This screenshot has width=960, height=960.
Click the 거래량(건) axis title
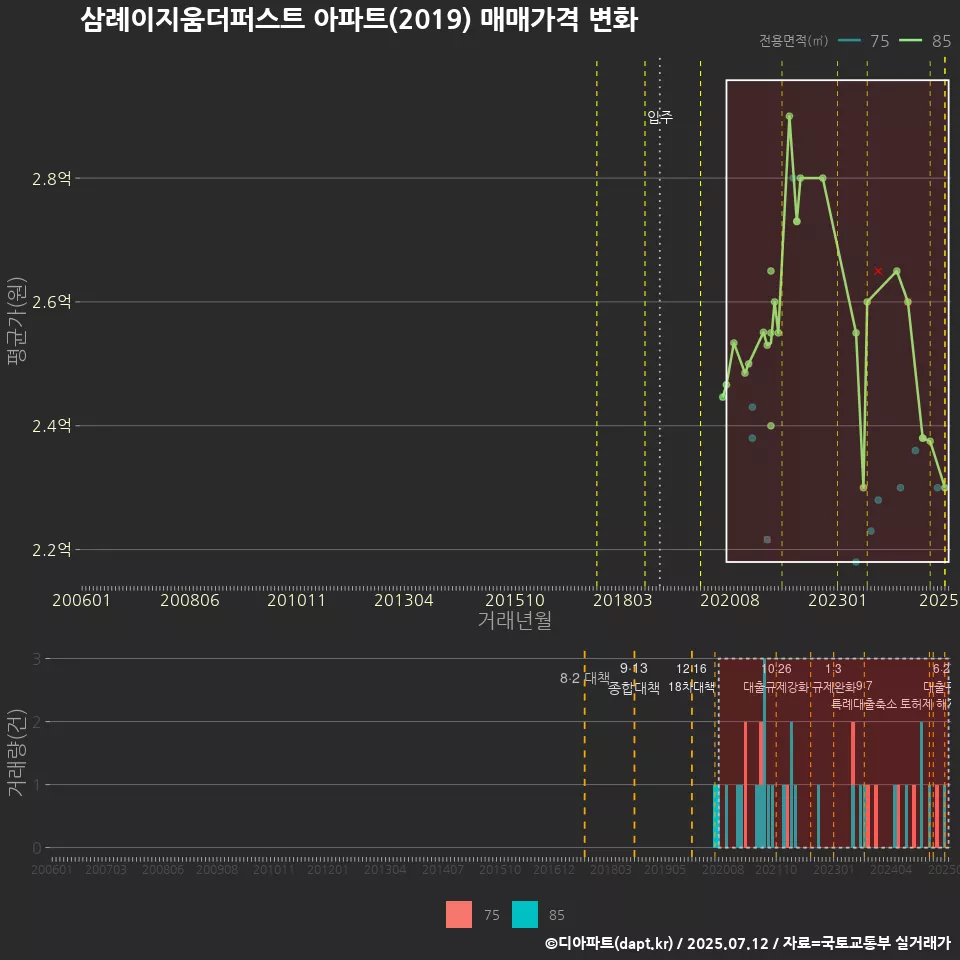(17, 752)
